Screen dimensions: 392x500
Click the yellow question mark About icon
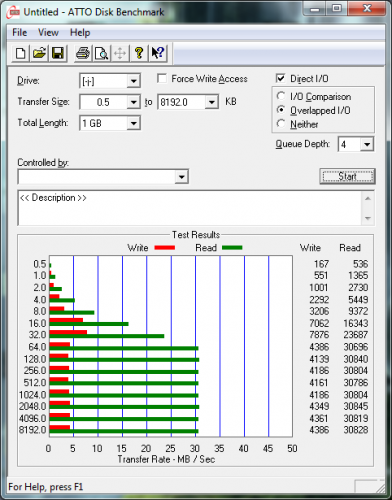139,53
